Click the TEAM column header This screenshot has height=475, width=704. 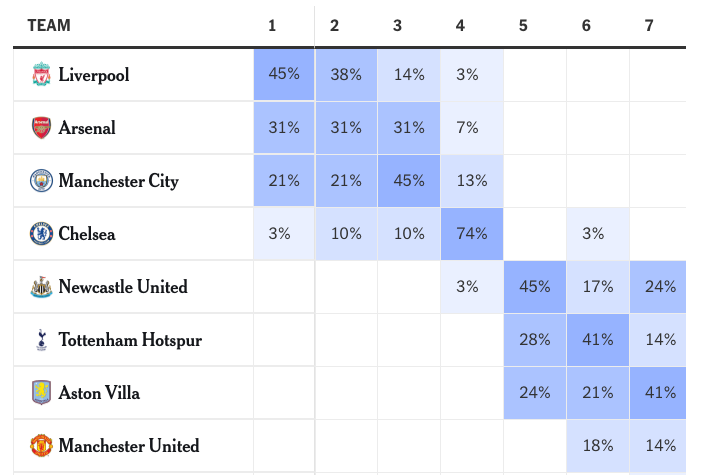(x=49, y=25)
